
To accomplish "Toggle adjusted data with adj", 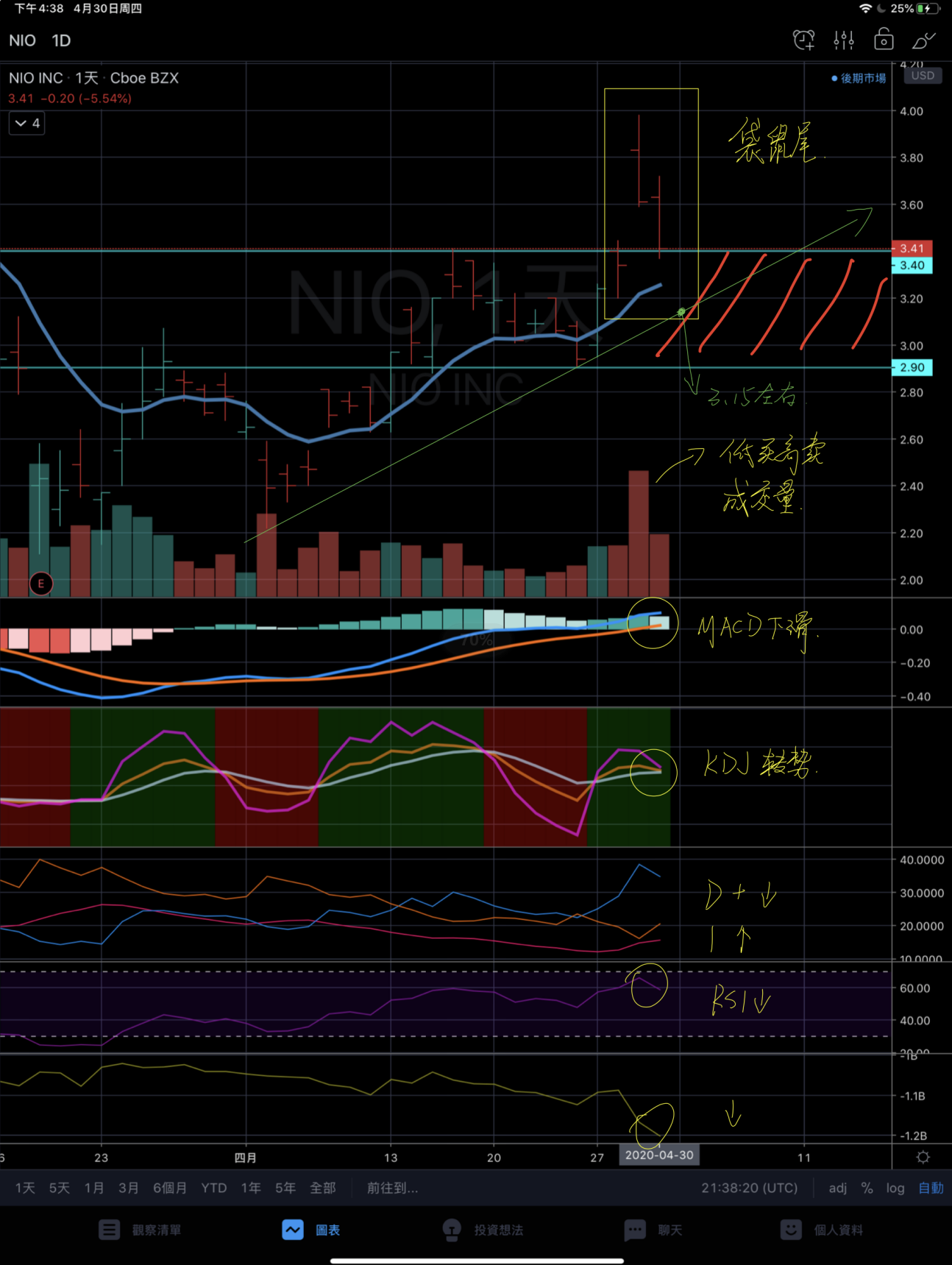I will click(x=837, y=1188).
